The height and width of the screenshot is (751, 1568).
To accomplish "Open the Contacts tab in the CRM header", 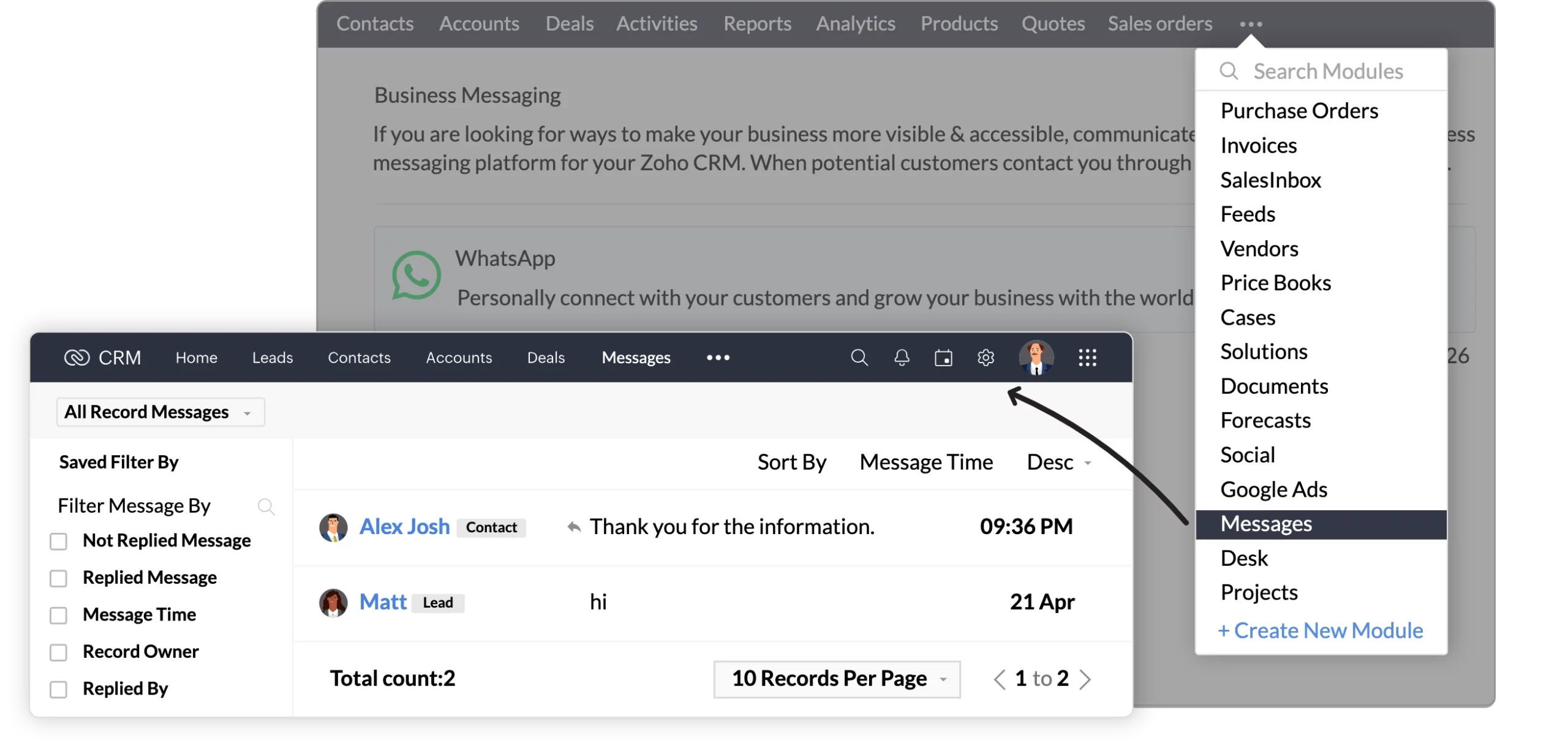I will tap(359, 358).
